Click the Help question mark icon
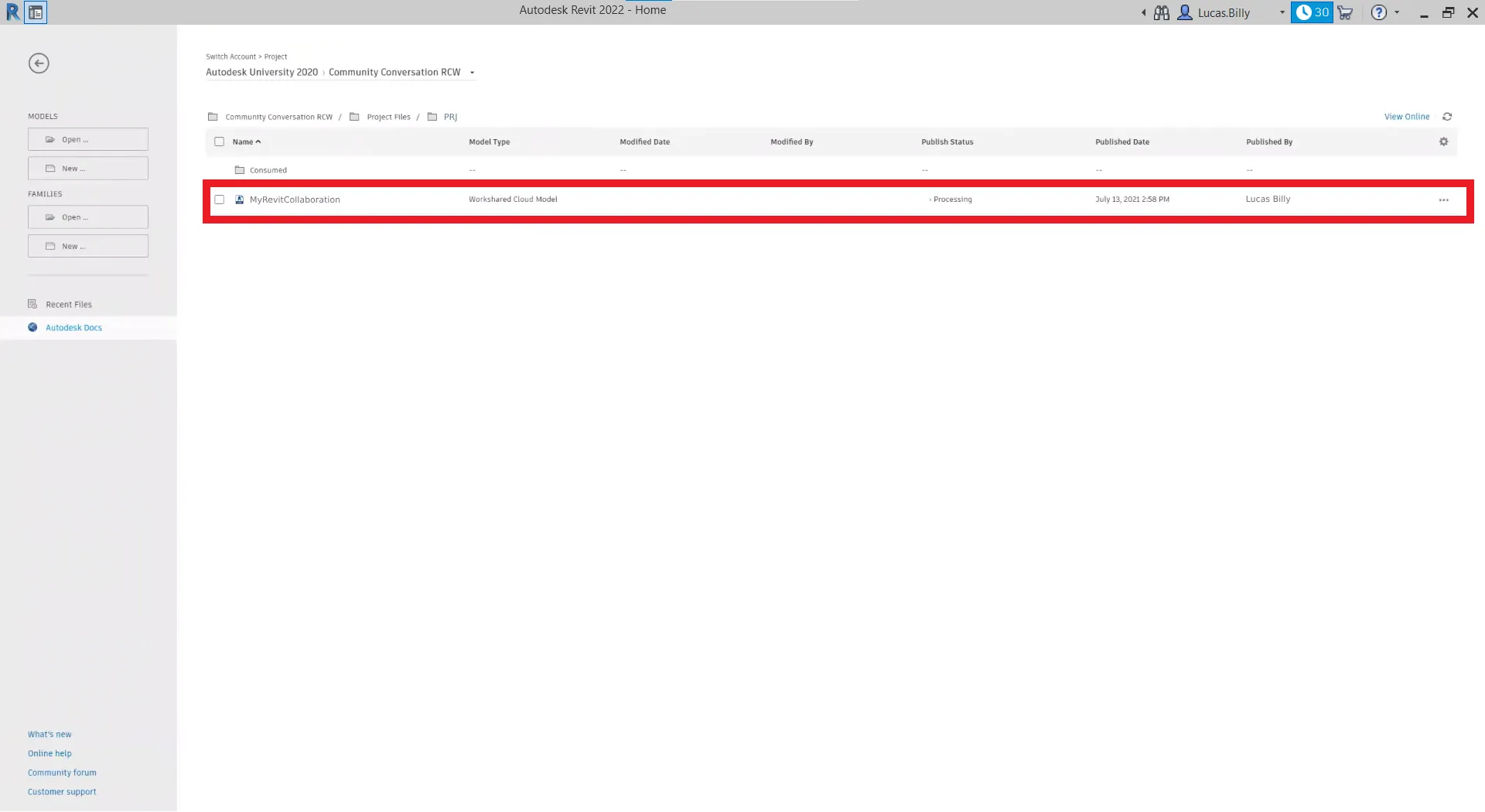This screenshot has width=1485, height=812. coord(1378,12)
